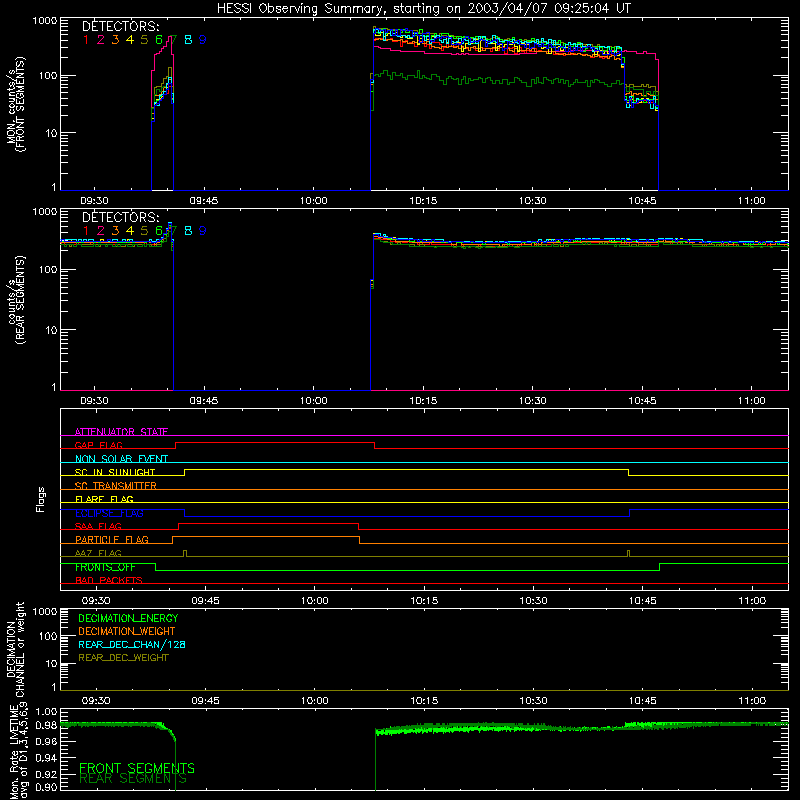800x800 pixels.
Task: Click the 10:30 tick under Flags panel
Action: coord(533,601)
